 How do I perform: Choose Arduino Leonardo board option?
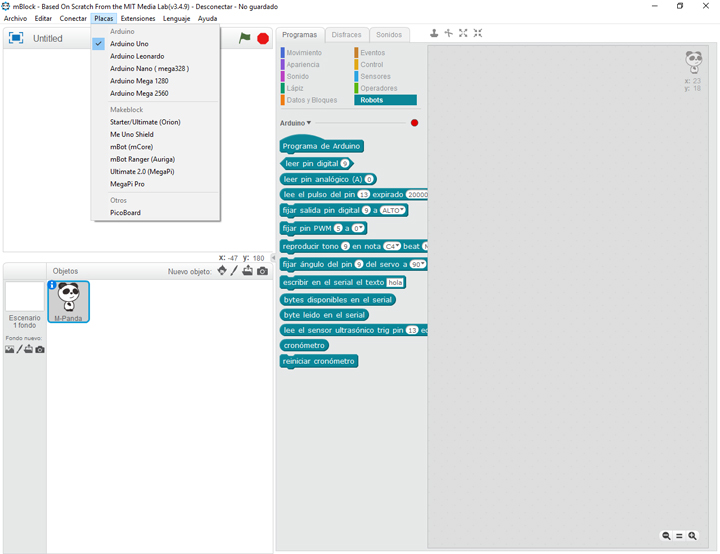tap(137, 56)
